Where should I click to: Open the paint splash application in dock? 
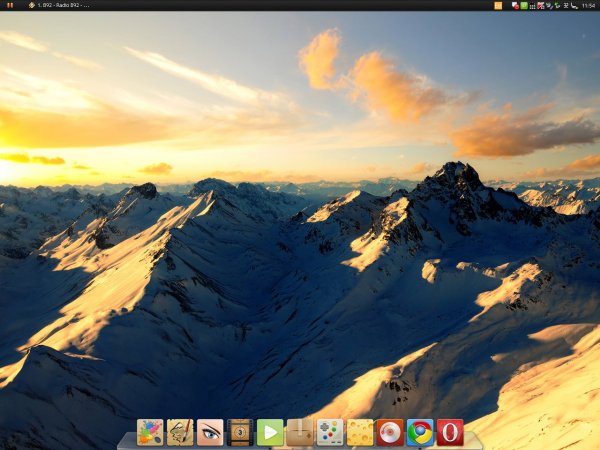coord(150,432)
